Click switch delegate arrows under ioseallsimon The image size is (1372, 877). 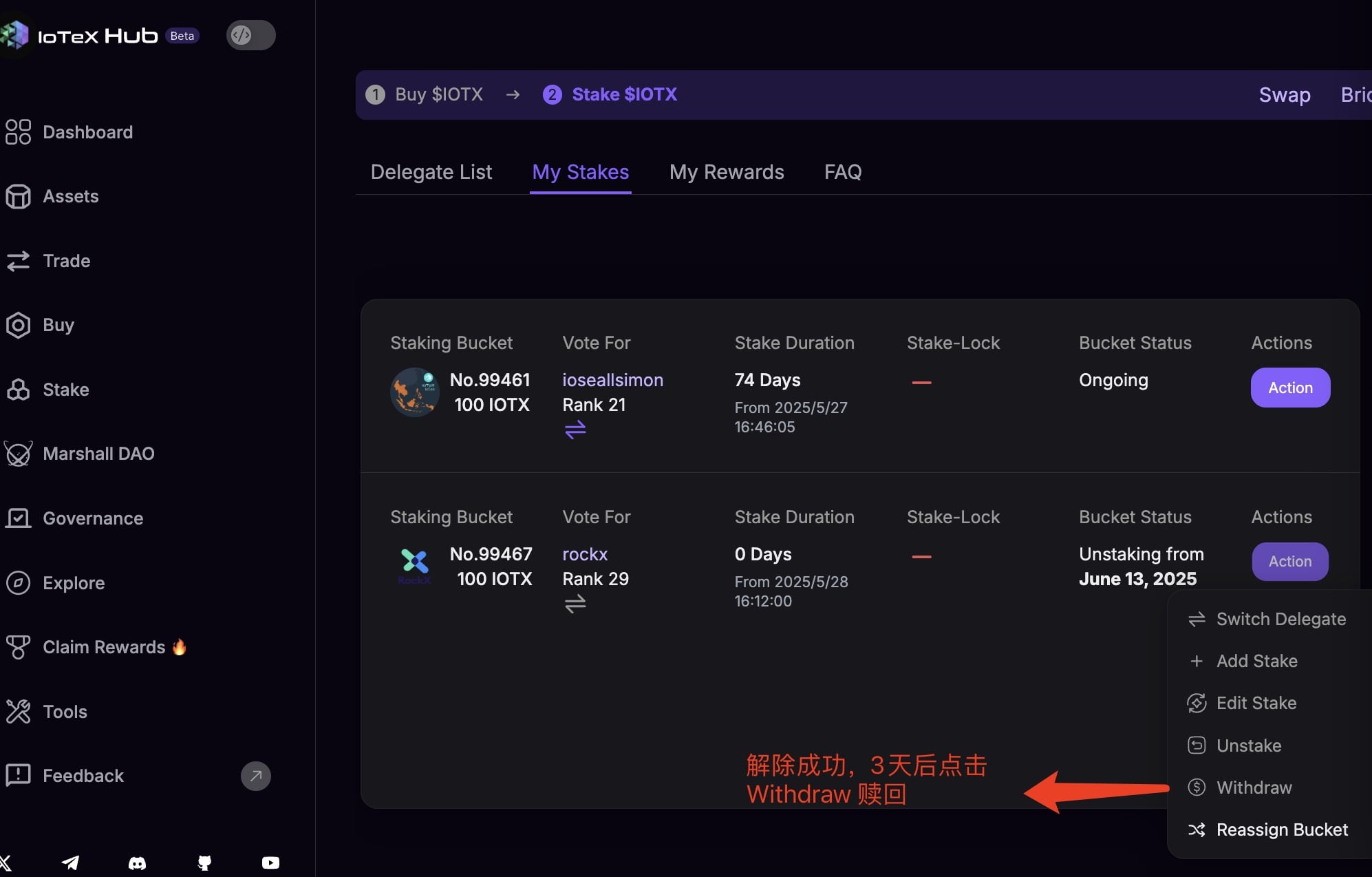click(x=575, y=430)
